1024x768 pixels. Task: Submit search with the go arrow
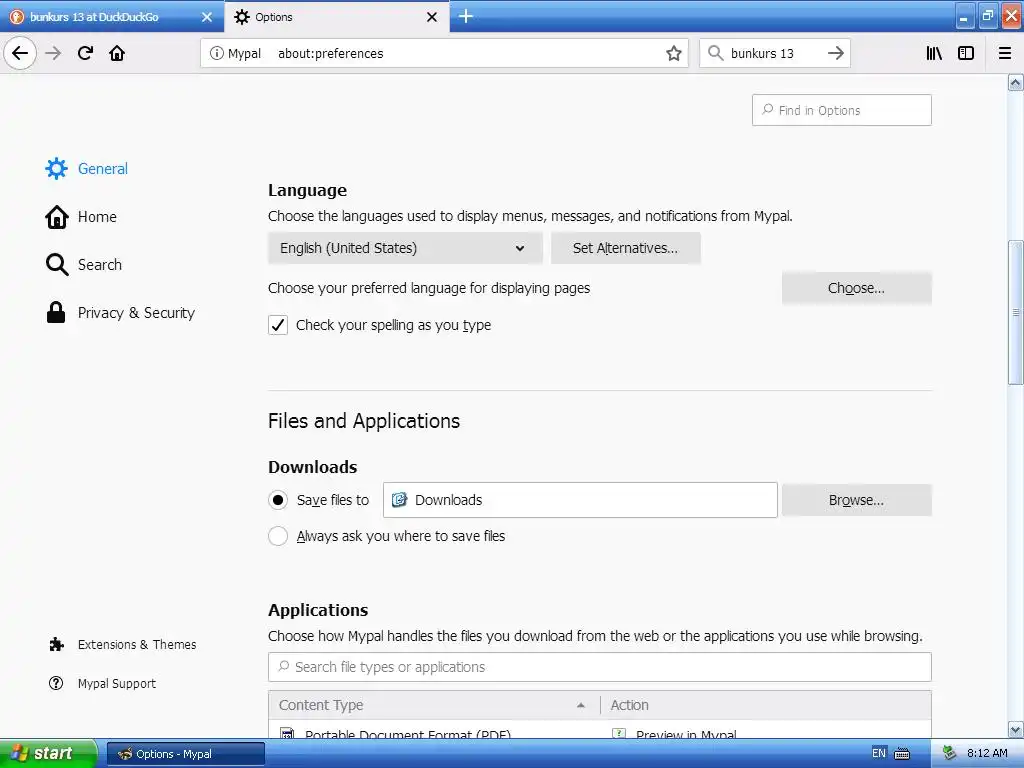[836, 53]
